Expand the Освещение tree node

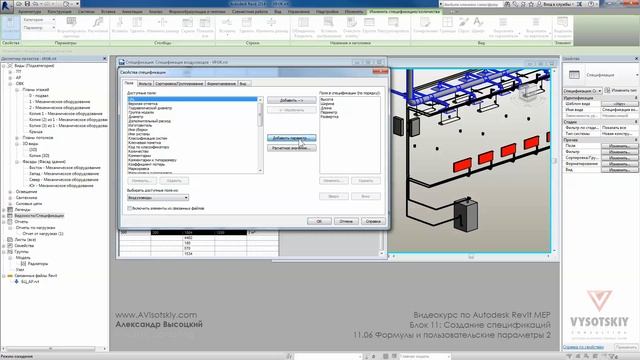10,192
